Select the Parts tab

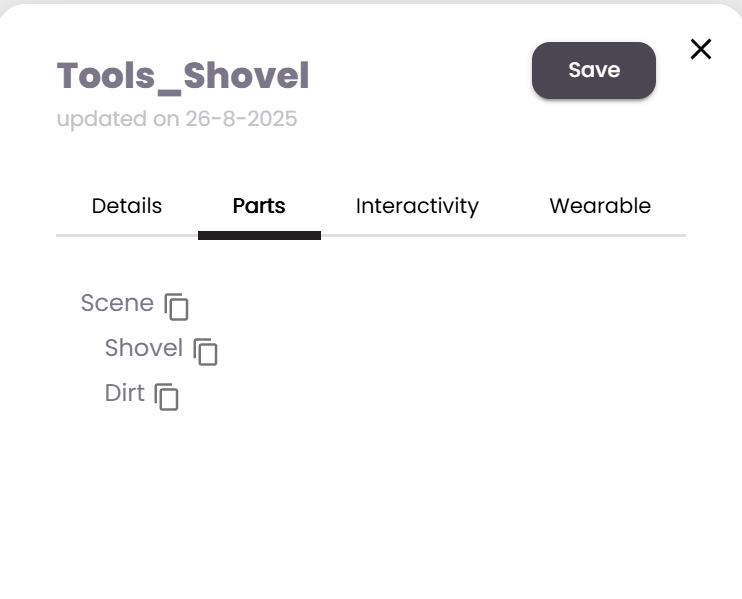259,206
